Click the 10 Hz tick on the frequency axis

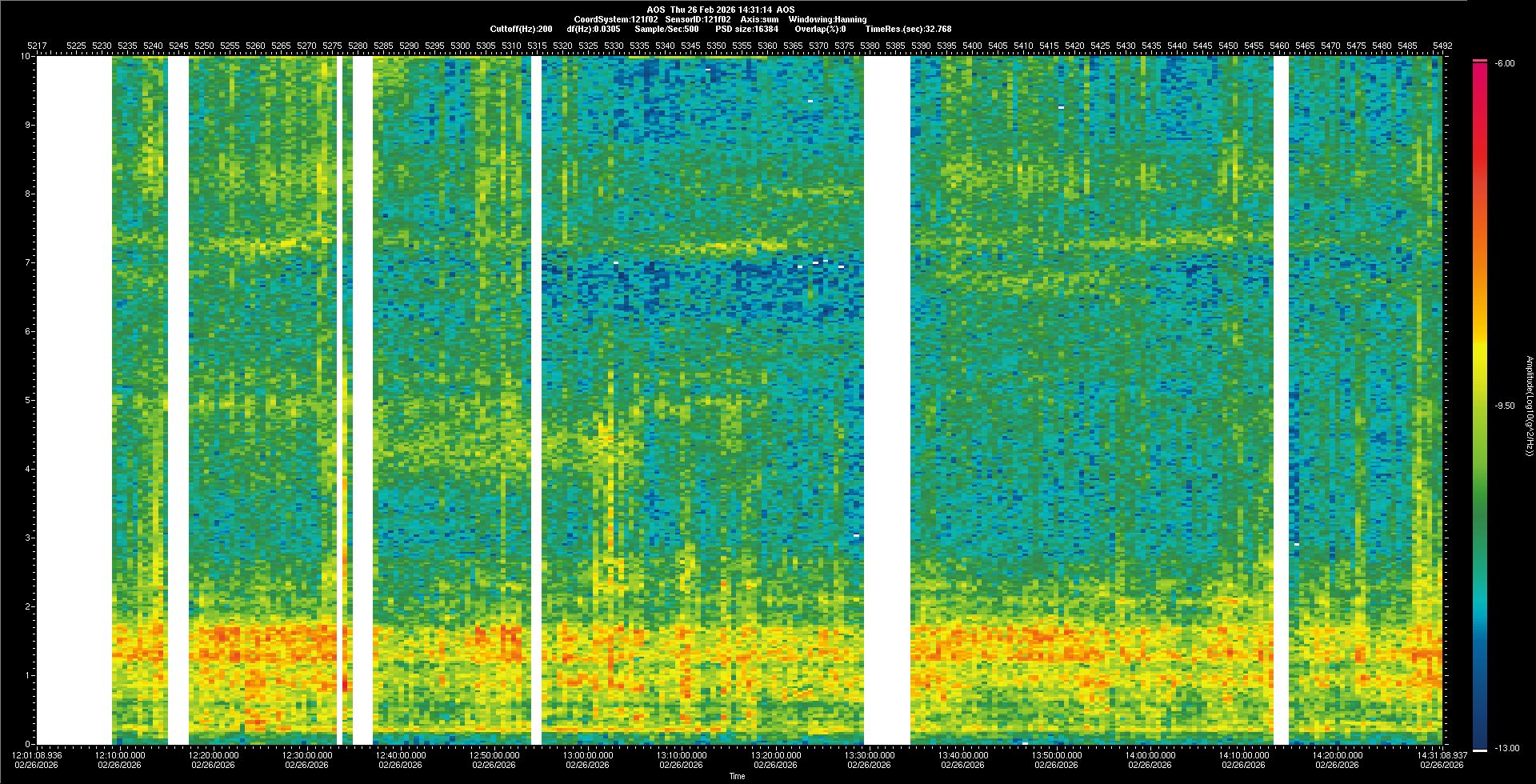(25, 56)
